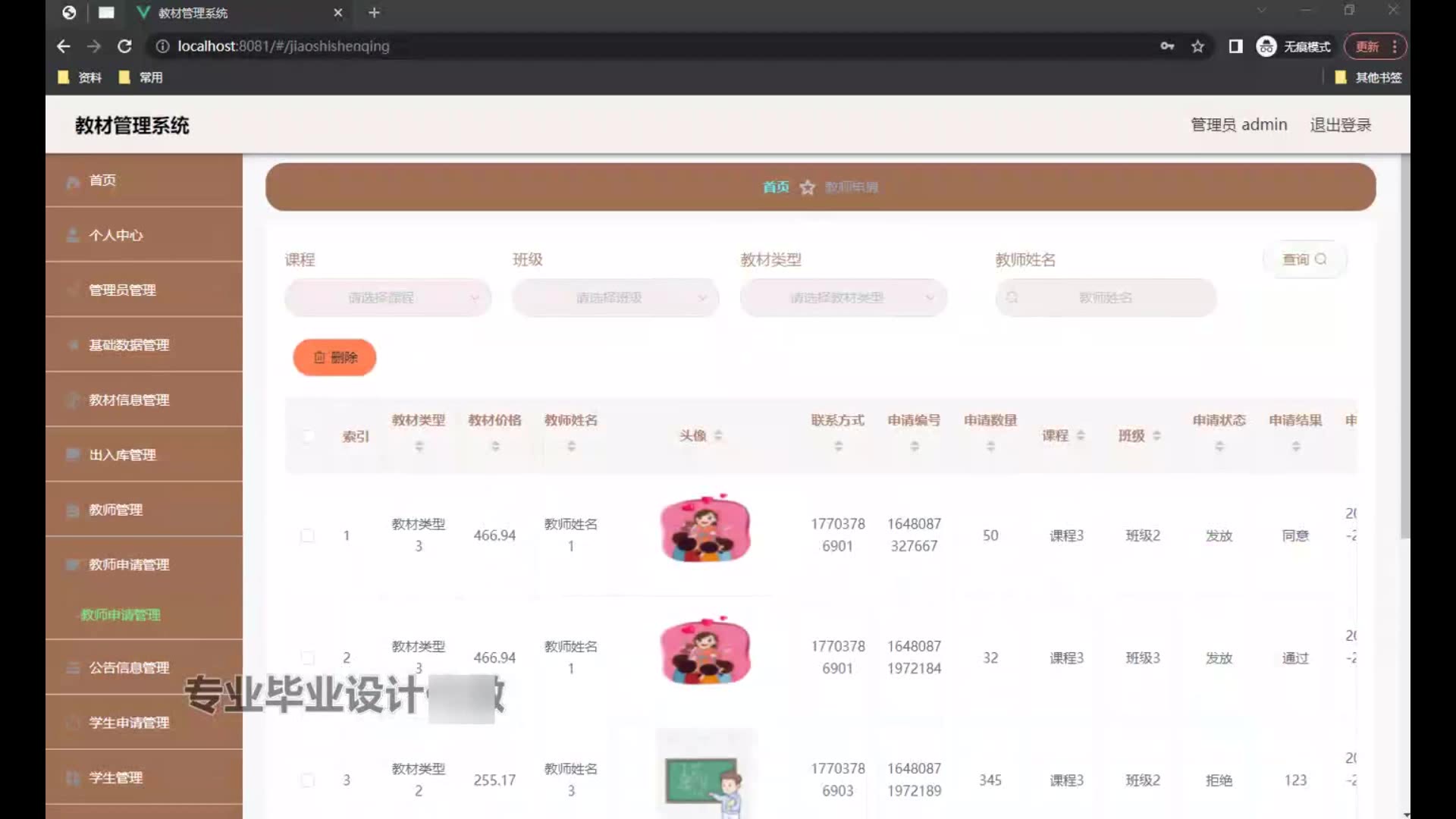Image resolution: width=1456 pixels, height=819 pixels.
Task: Click 退出登录 to log out
Action: pos(1340,125)
